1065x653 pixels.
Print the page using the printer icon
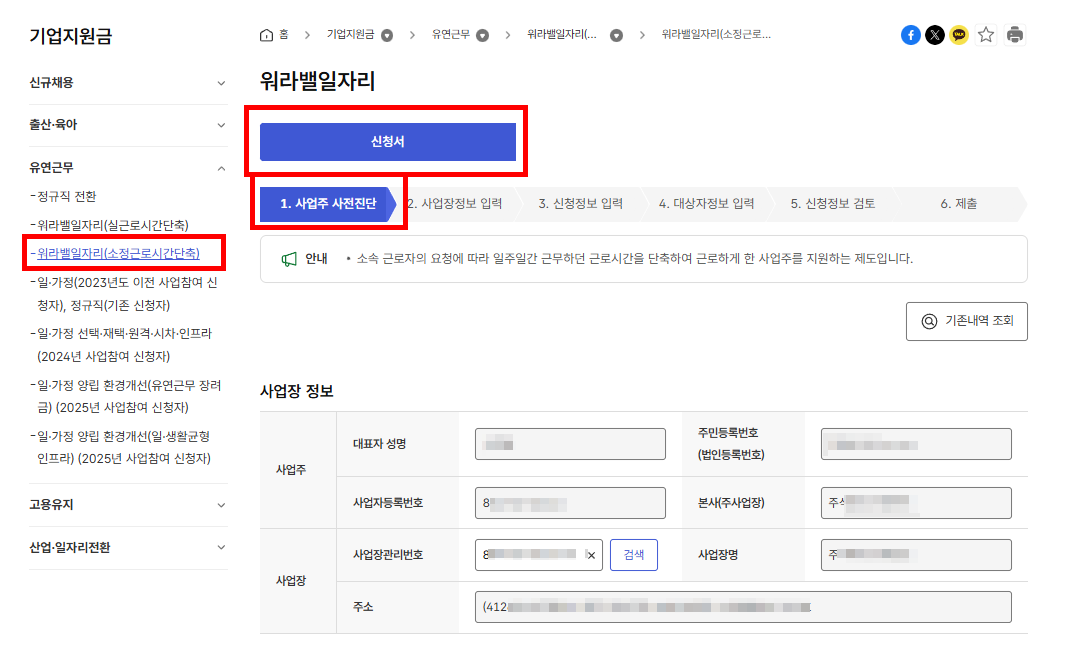point(1013,34)
